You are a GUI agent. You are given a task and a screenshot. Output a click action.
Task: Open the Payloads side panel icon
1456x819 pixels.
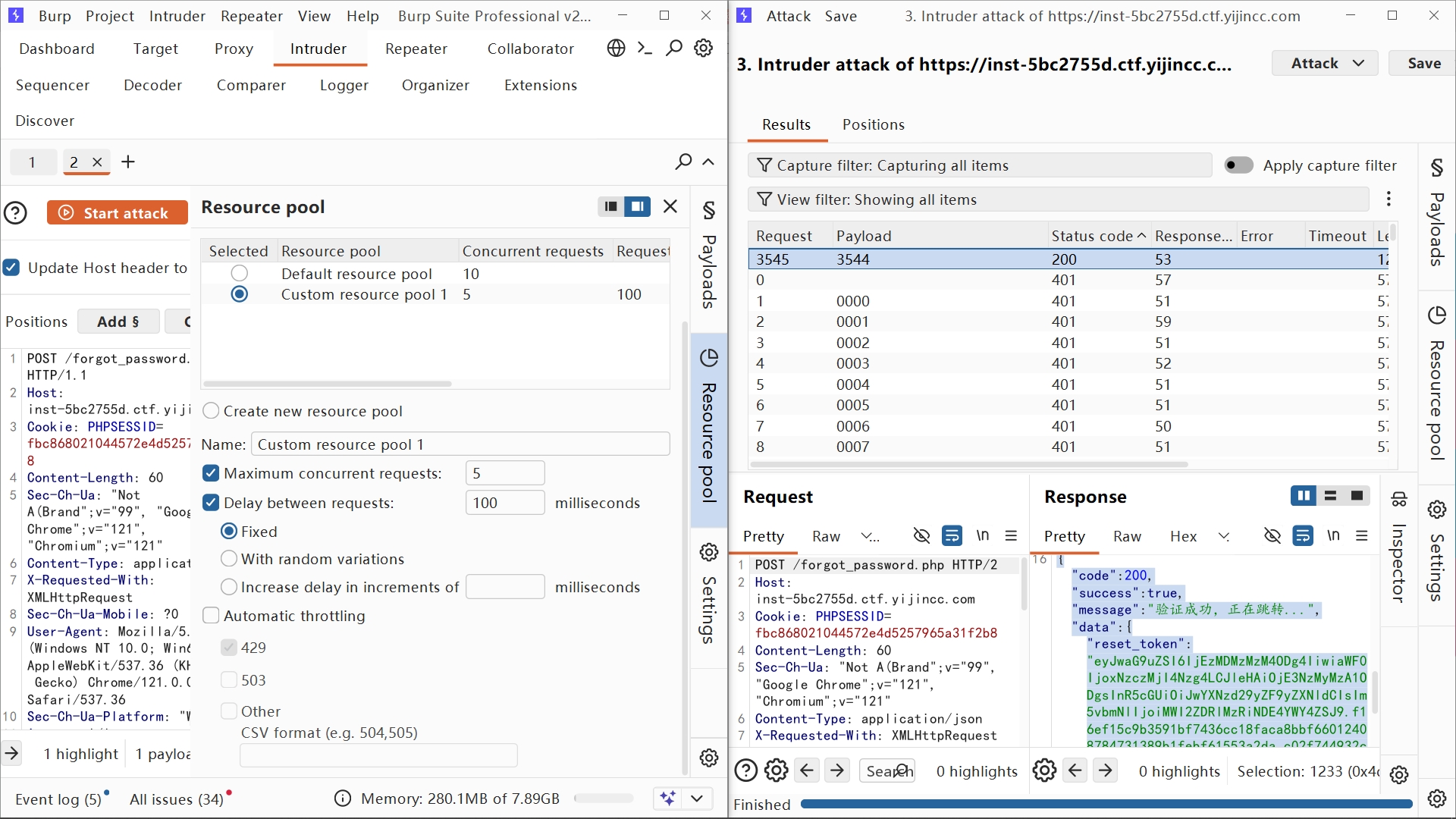pyautogui.click(x=708, y=210)
